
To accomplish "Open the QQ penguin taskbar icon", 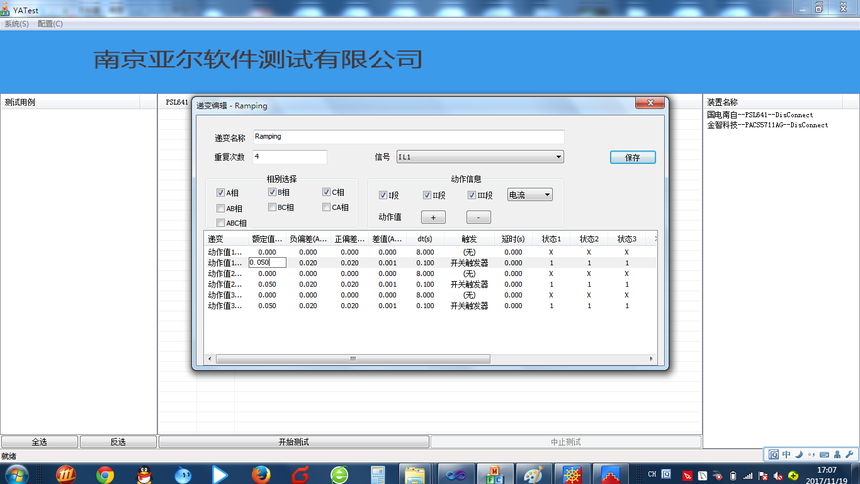I will 144,474.
